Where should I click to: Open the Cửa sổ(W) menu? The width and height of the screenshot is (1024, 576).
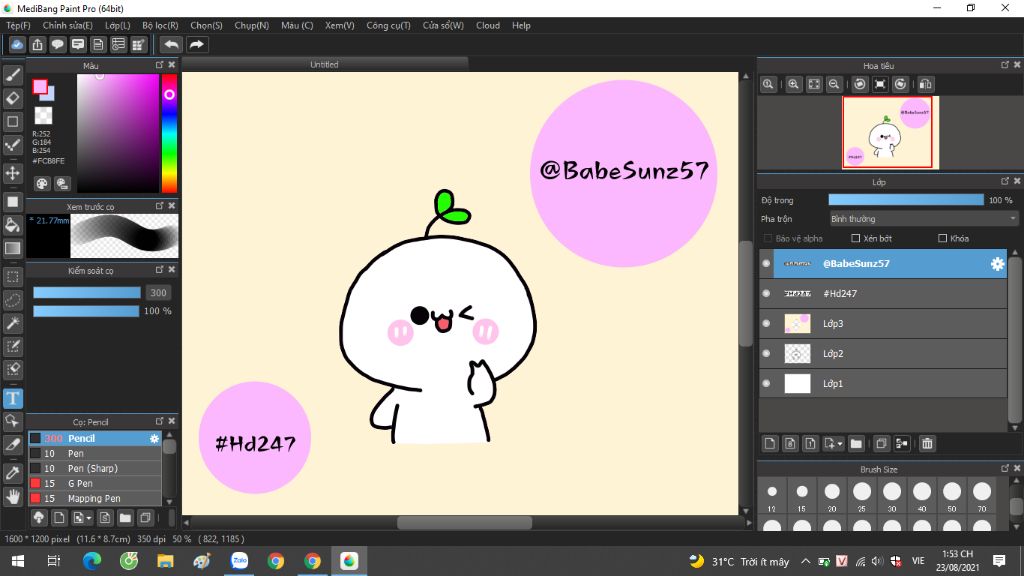tap(443, 25)
